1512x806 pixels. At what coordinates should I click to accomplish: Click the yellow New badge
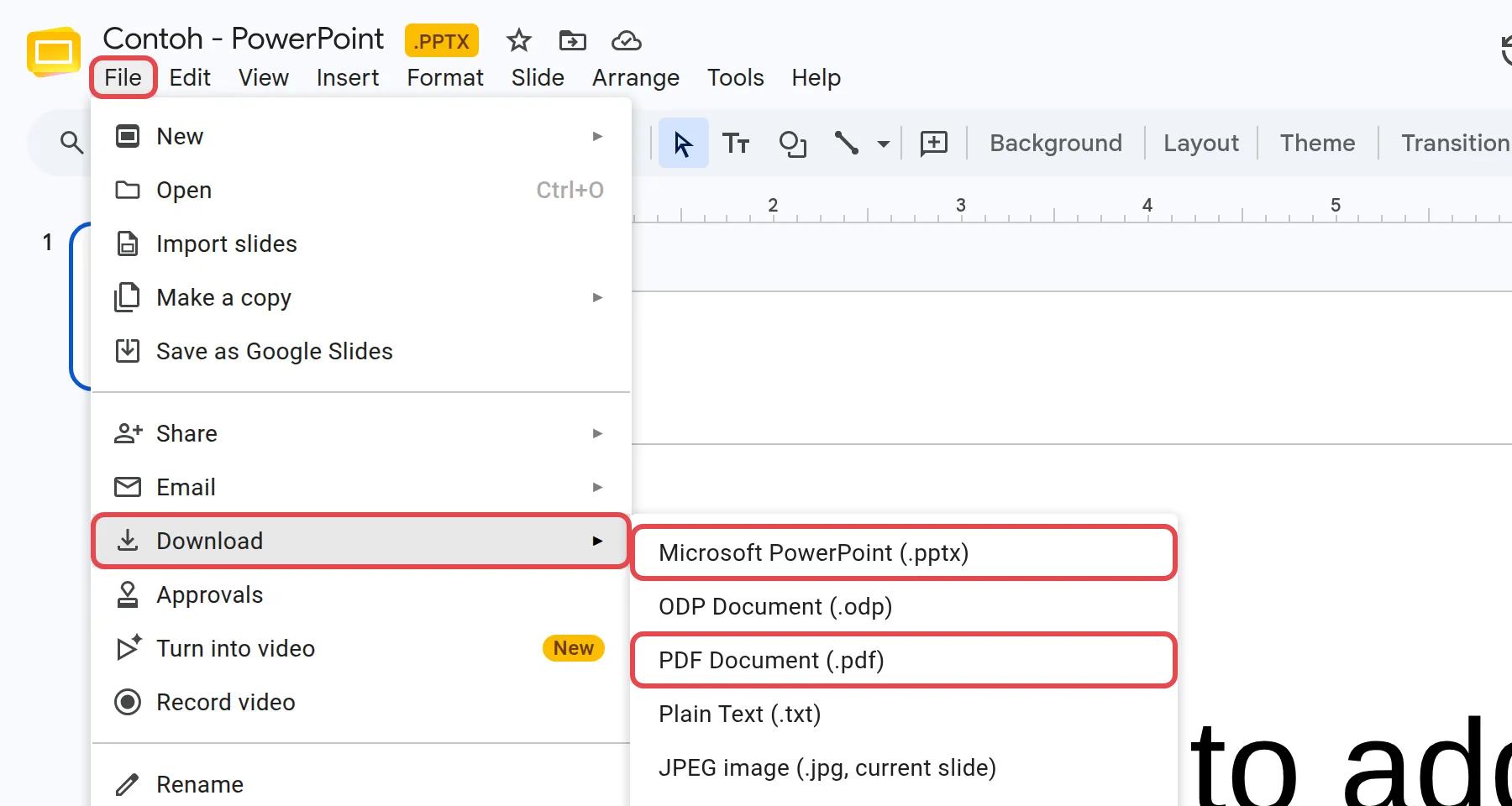[x=574, y=648]
